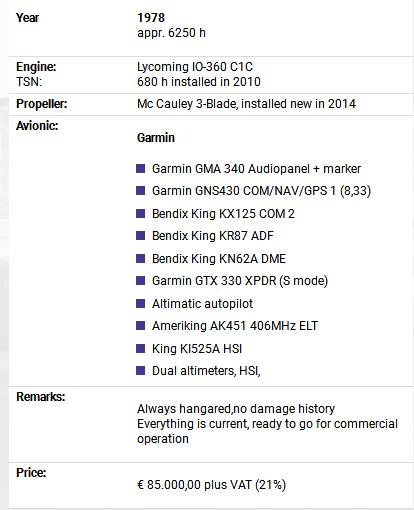The width and height of the screenshot is (414, 510).
Task: Click bullet beside Dual altimeters entry
Action: pyautogui.click(x=141, y=370)
